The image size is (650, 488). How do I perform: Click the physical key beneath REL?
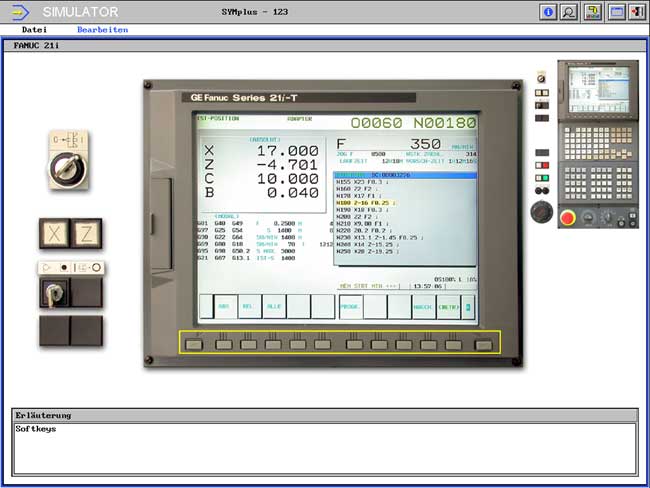coord(248,345)
